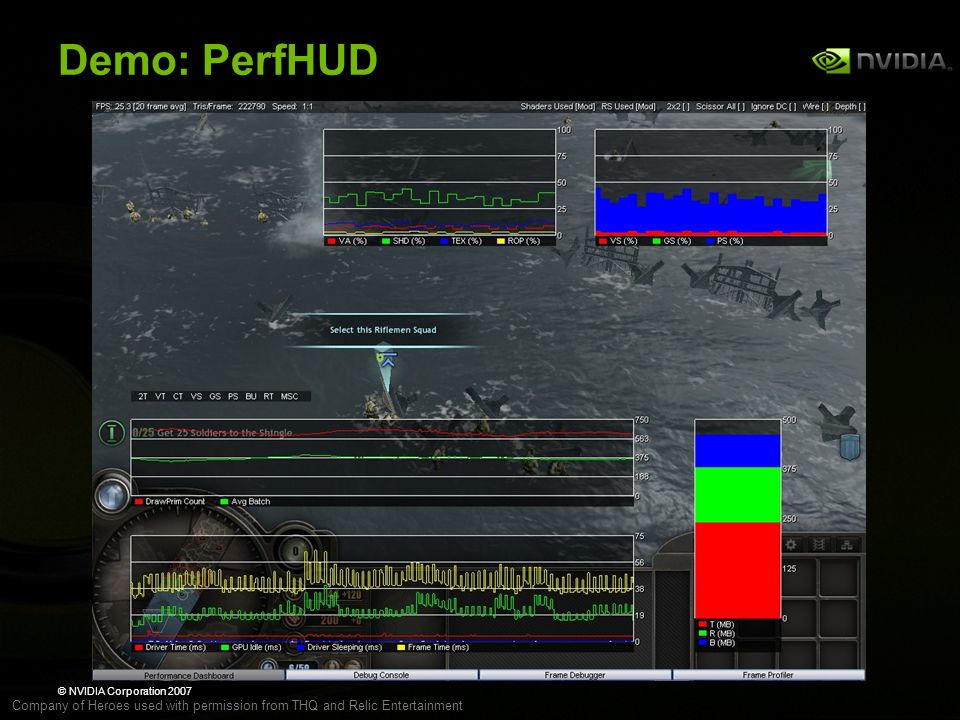Click the blue shield icon at right edge

tap(850, 446)
